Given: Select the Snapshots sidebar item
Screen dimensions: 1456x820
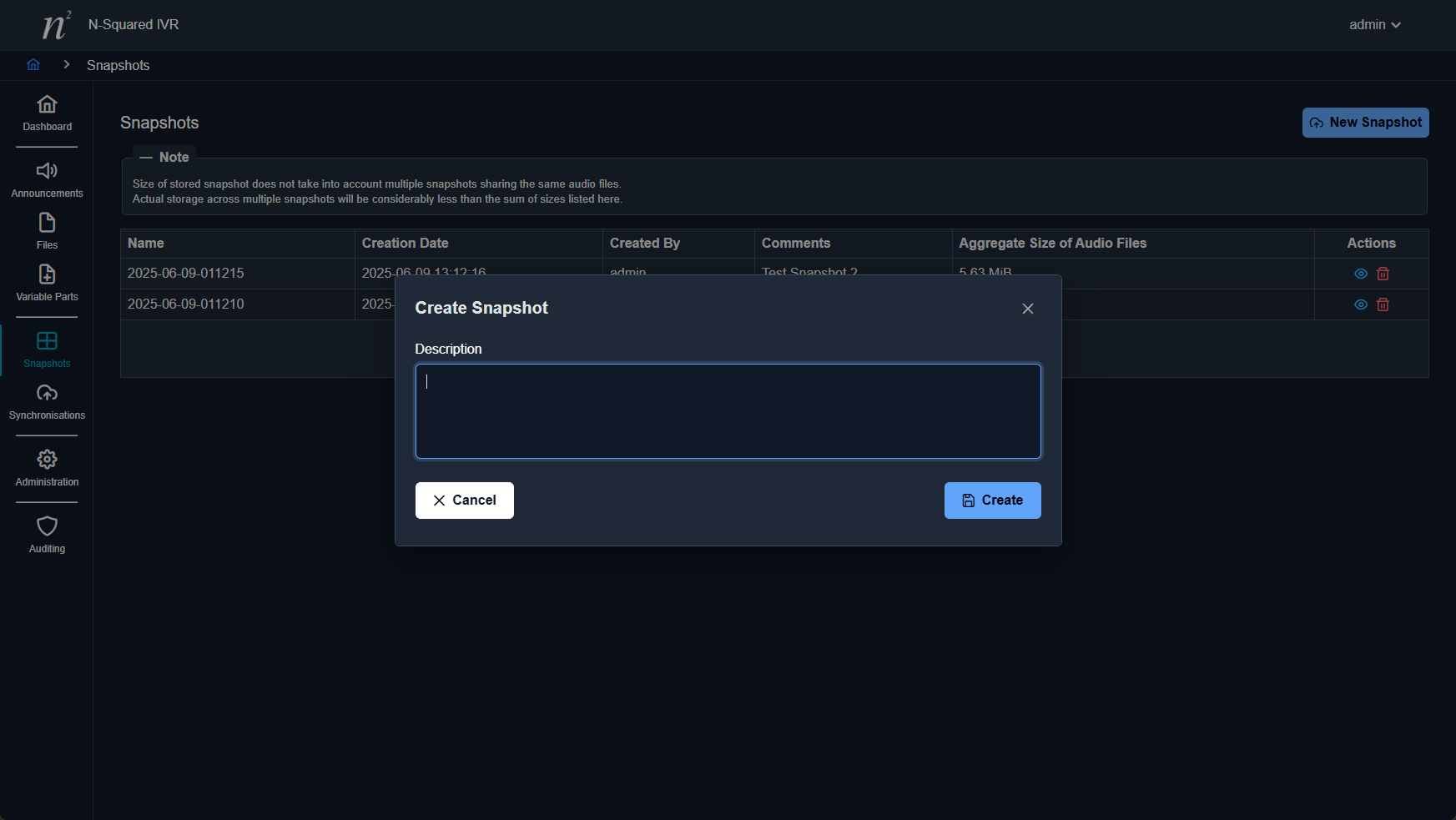Looking at the screenshot, I should pyautogui.click(x=47, y=350).
